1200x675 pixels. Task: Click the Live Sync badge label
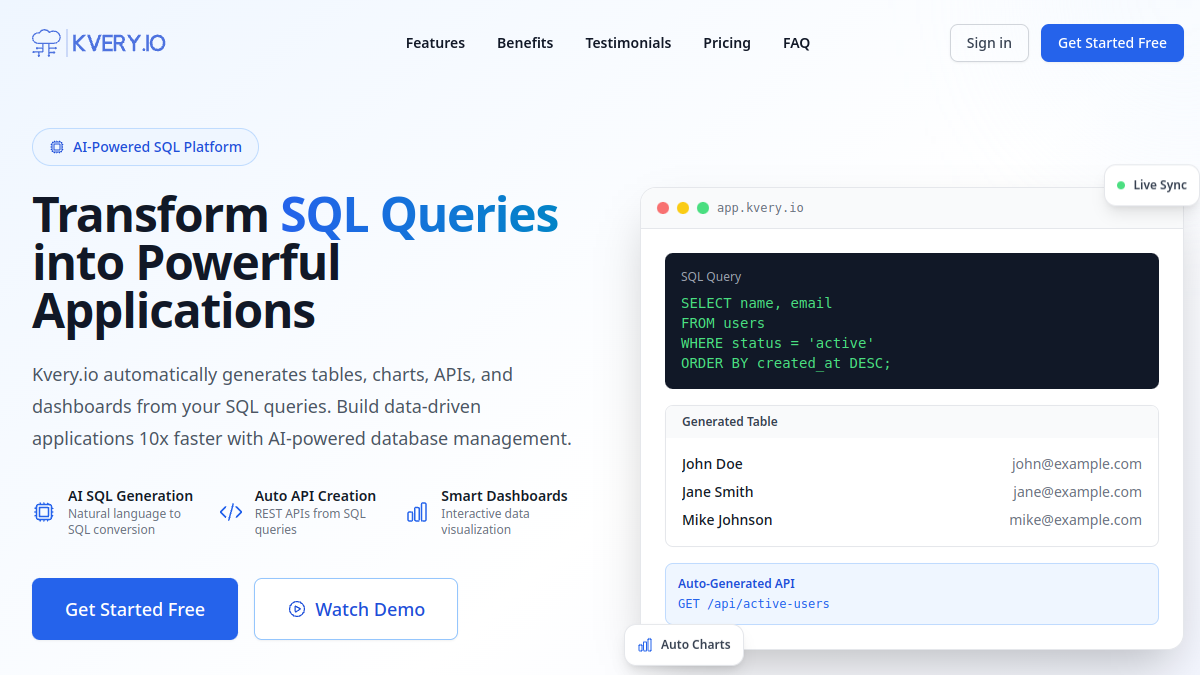click(1160, 185)
